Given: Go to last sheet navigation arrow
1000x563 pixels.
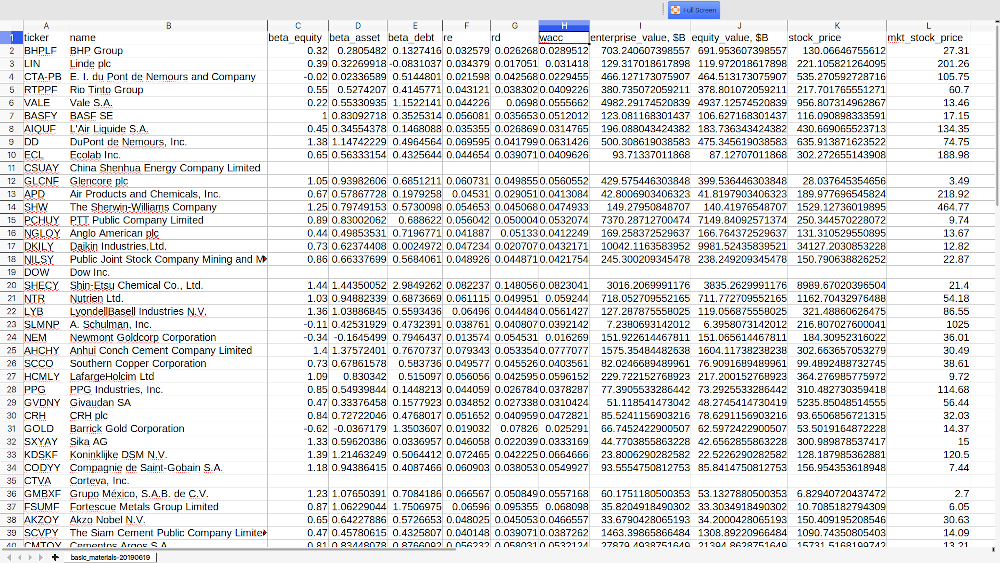Looking at the screenshot, I should click(x=41, y=557).
